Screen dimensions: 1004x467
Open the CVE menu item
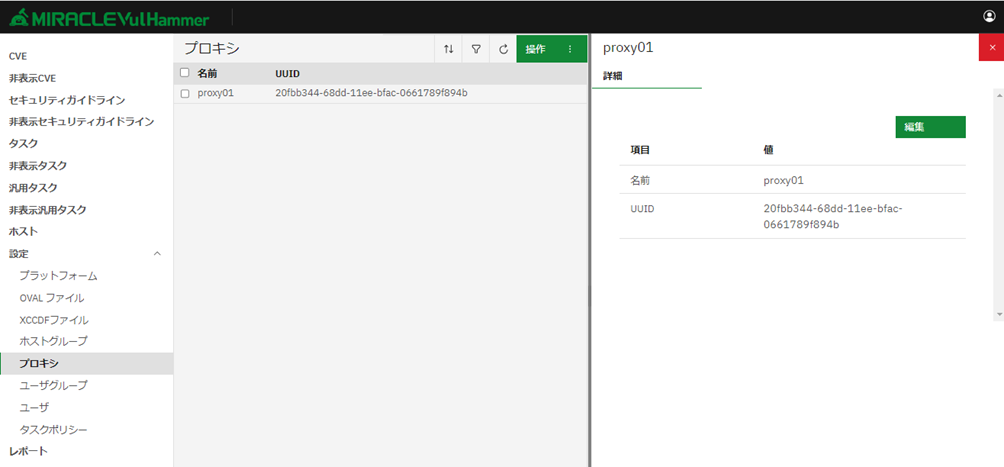coord(18,56)
